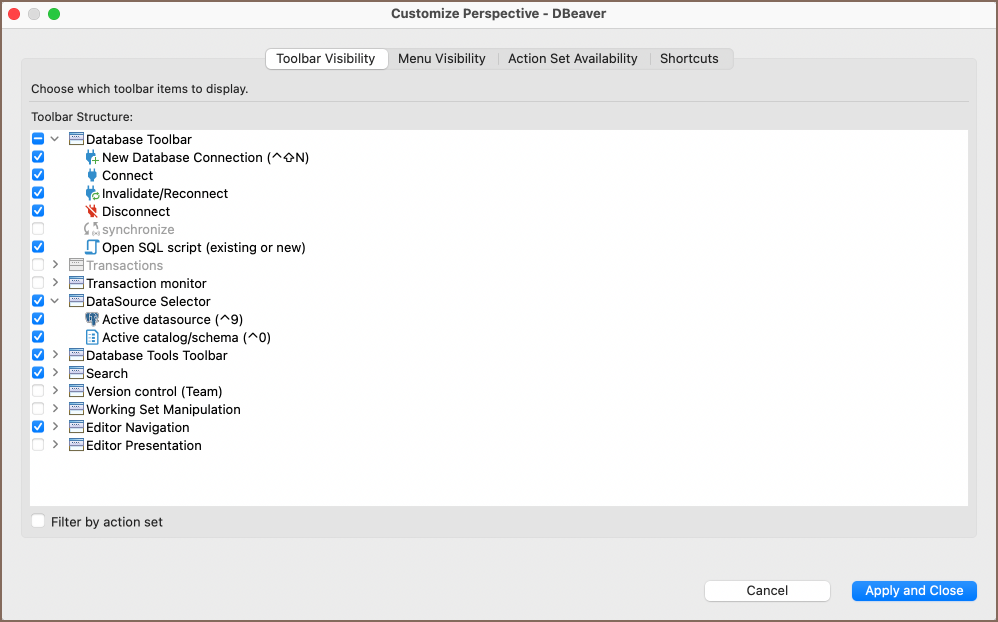Click the Invalidate/Reconnect icon
The height and width of the screenshot is (622, 998).
tap(92, 194)
